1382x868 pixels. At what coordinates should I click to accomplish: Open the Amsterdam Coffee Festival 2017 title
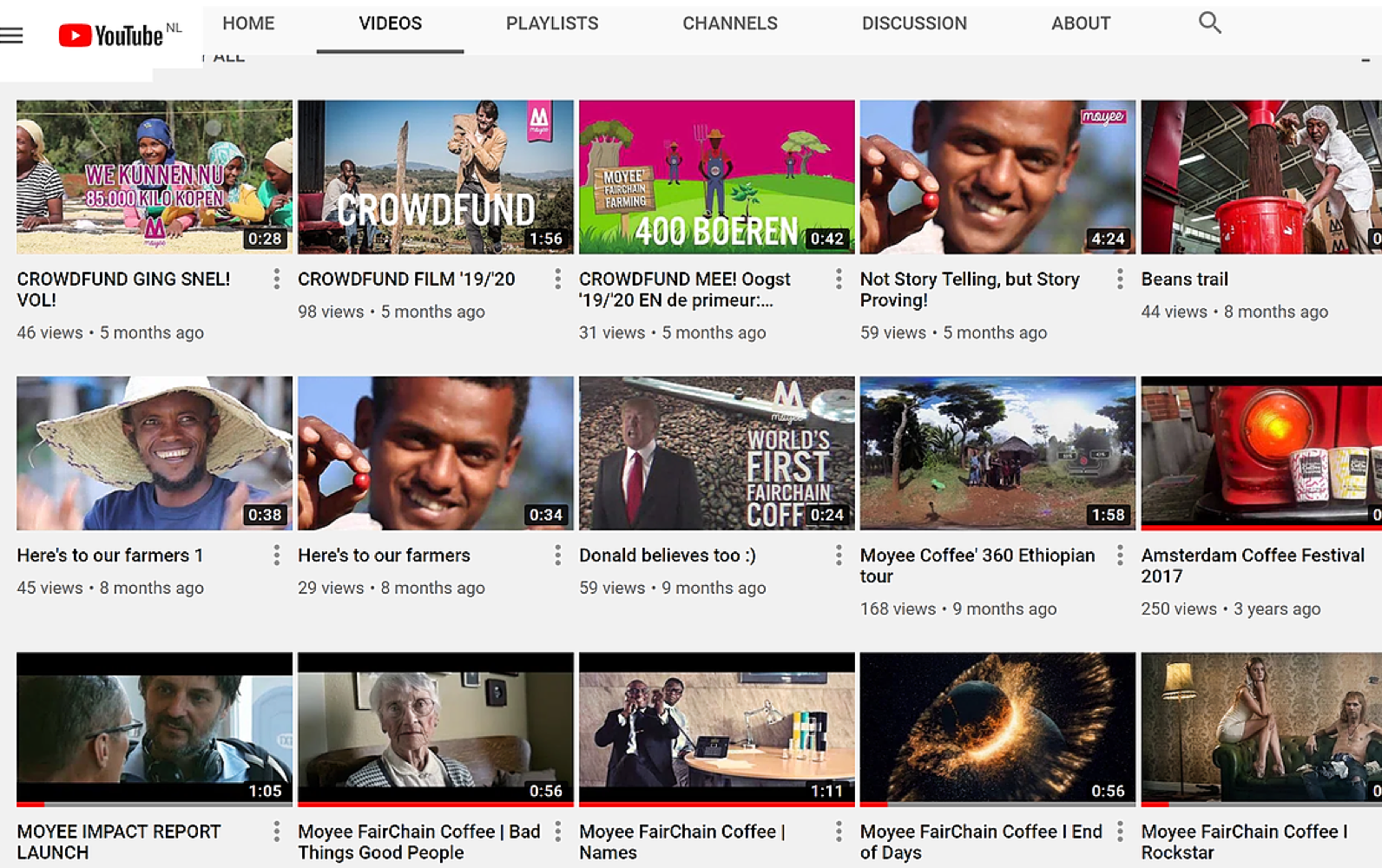click(1253, 565)
